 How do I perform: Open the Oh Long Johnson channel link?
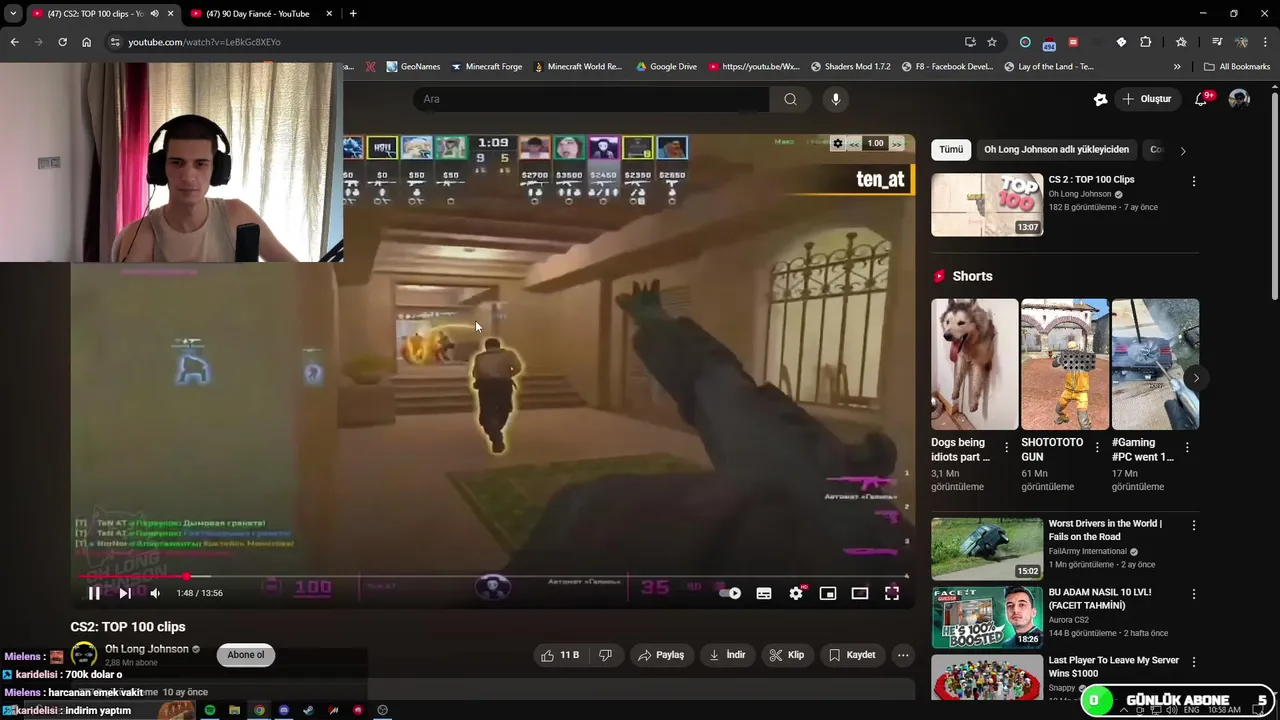[147, 649]
